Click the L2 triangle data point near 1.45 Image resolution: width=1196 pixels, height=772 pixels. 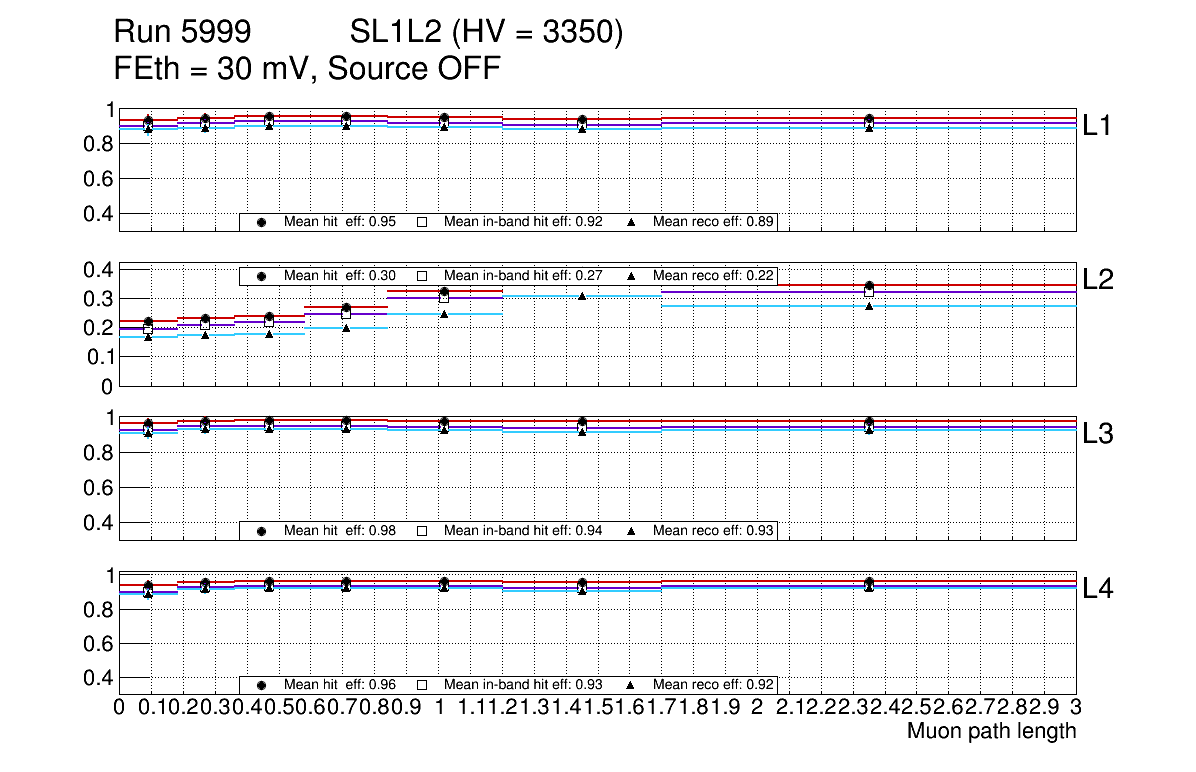point(581,296)
